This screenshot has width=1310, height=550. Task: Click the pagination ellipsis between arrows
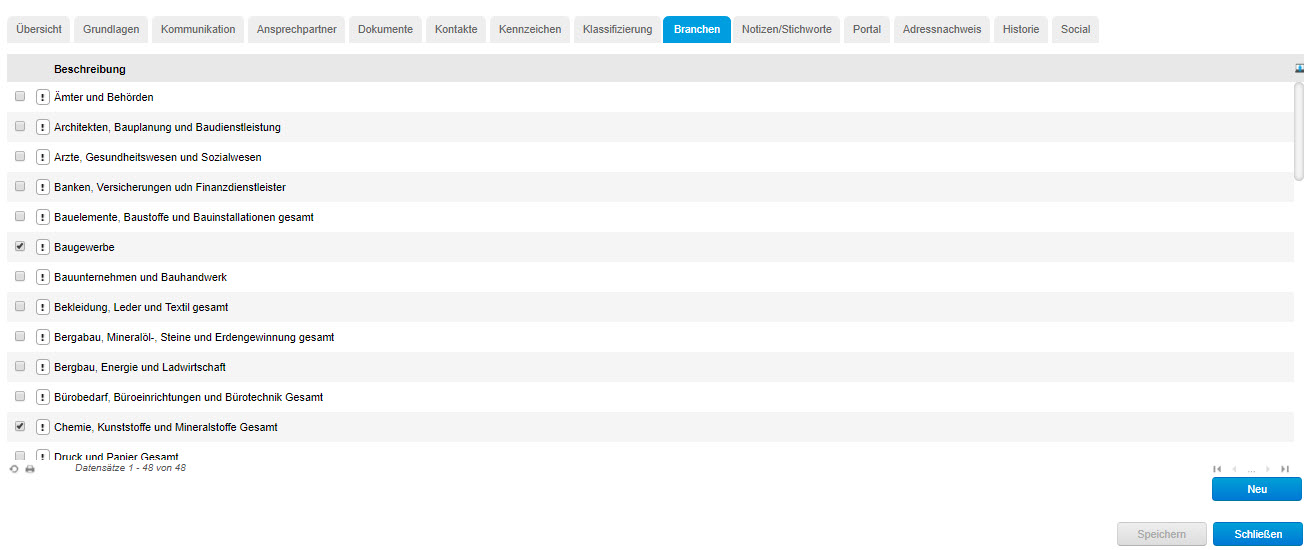click(x=1251, y=469)
